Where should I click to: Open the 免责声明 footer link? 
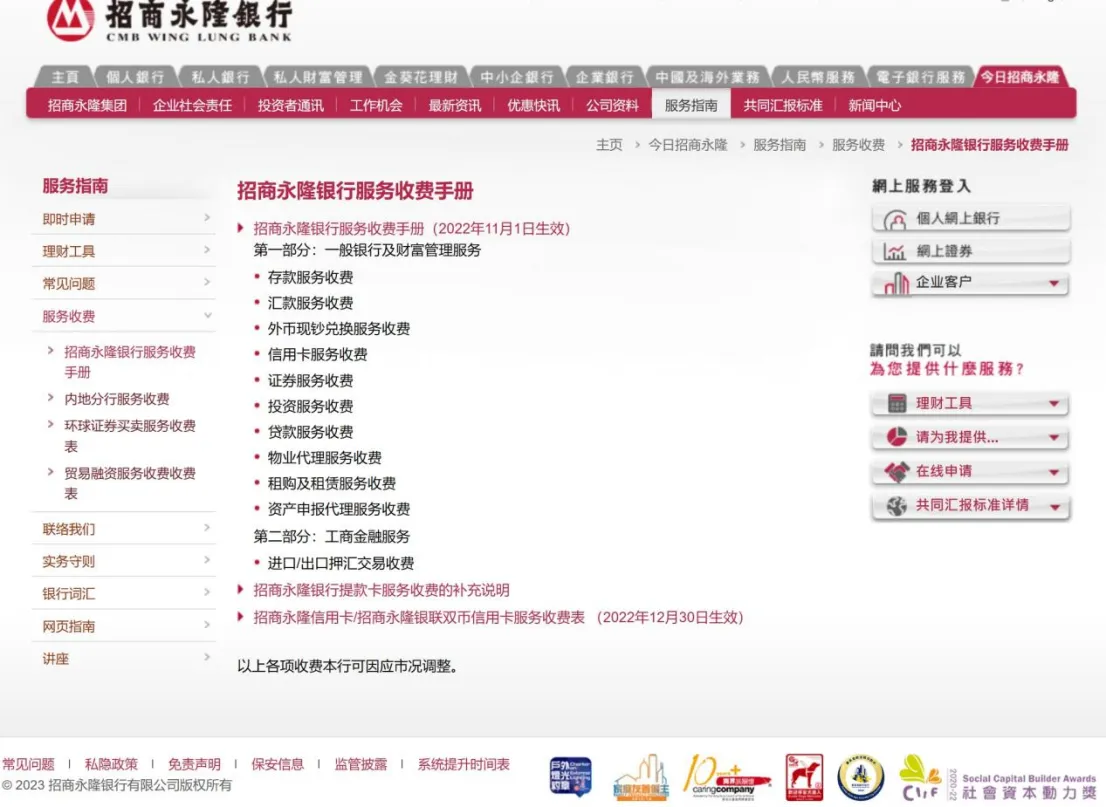194,764
